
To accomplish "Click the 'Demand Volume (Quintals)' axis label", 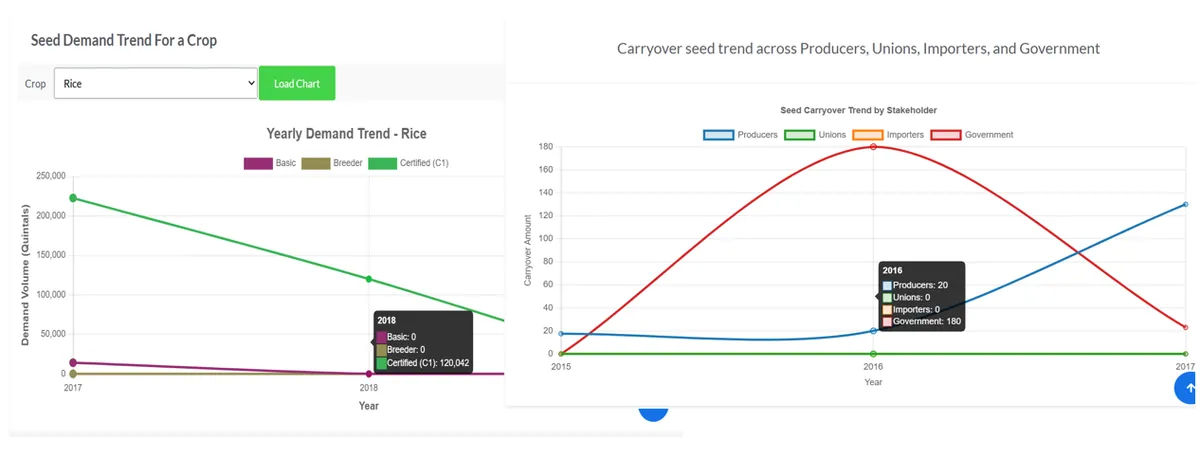I will click(x=25, y=275).
